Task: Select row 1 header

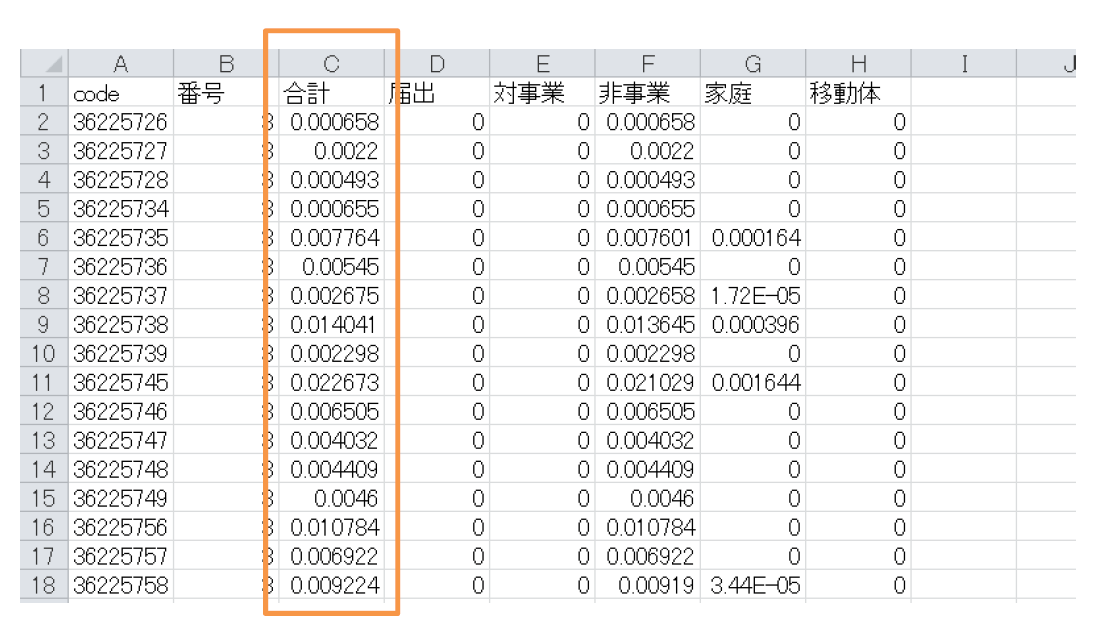Action: 45,94
